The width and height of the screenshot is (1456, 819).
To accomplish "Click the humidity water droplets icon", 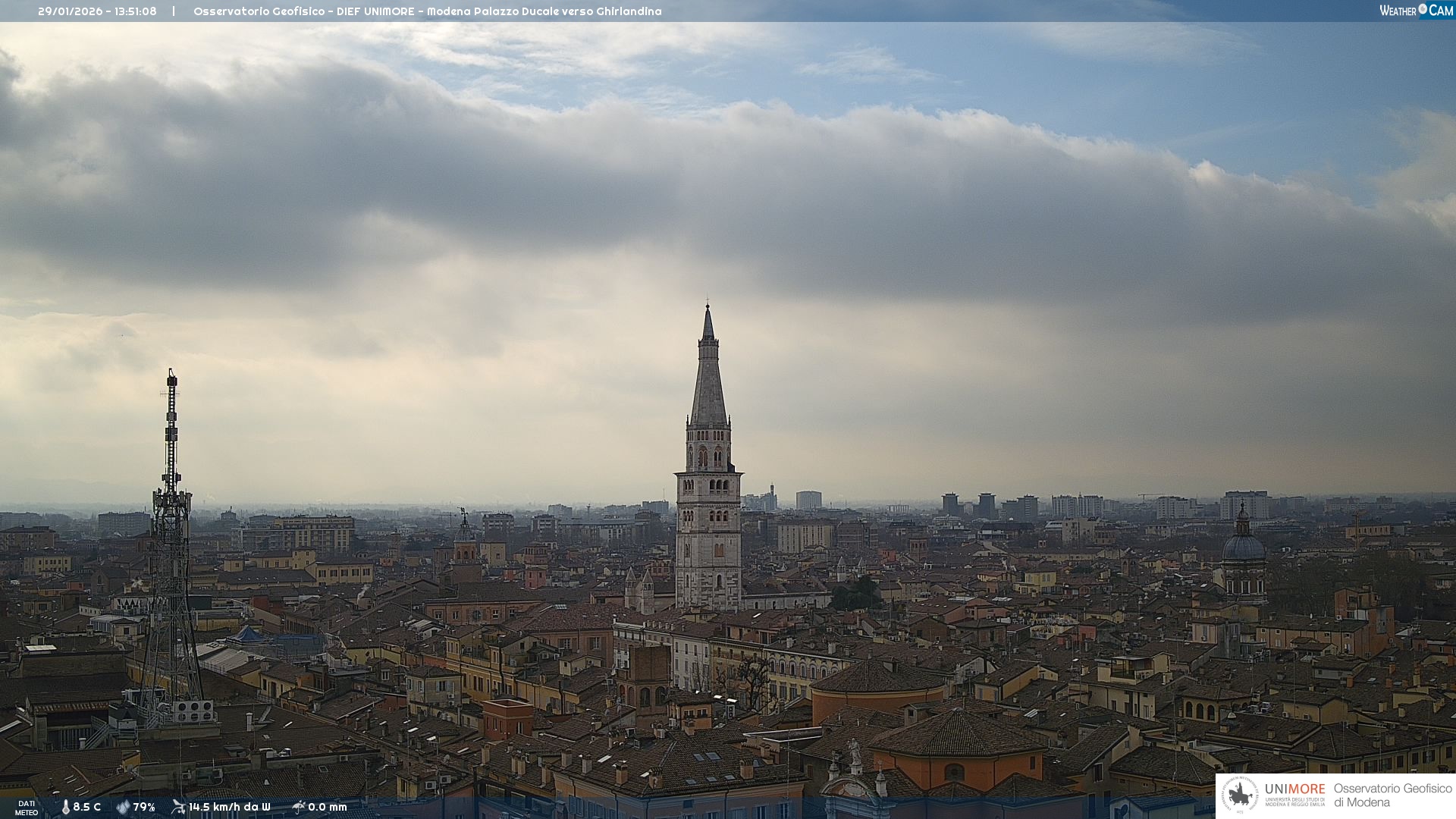I will [123, 808].
